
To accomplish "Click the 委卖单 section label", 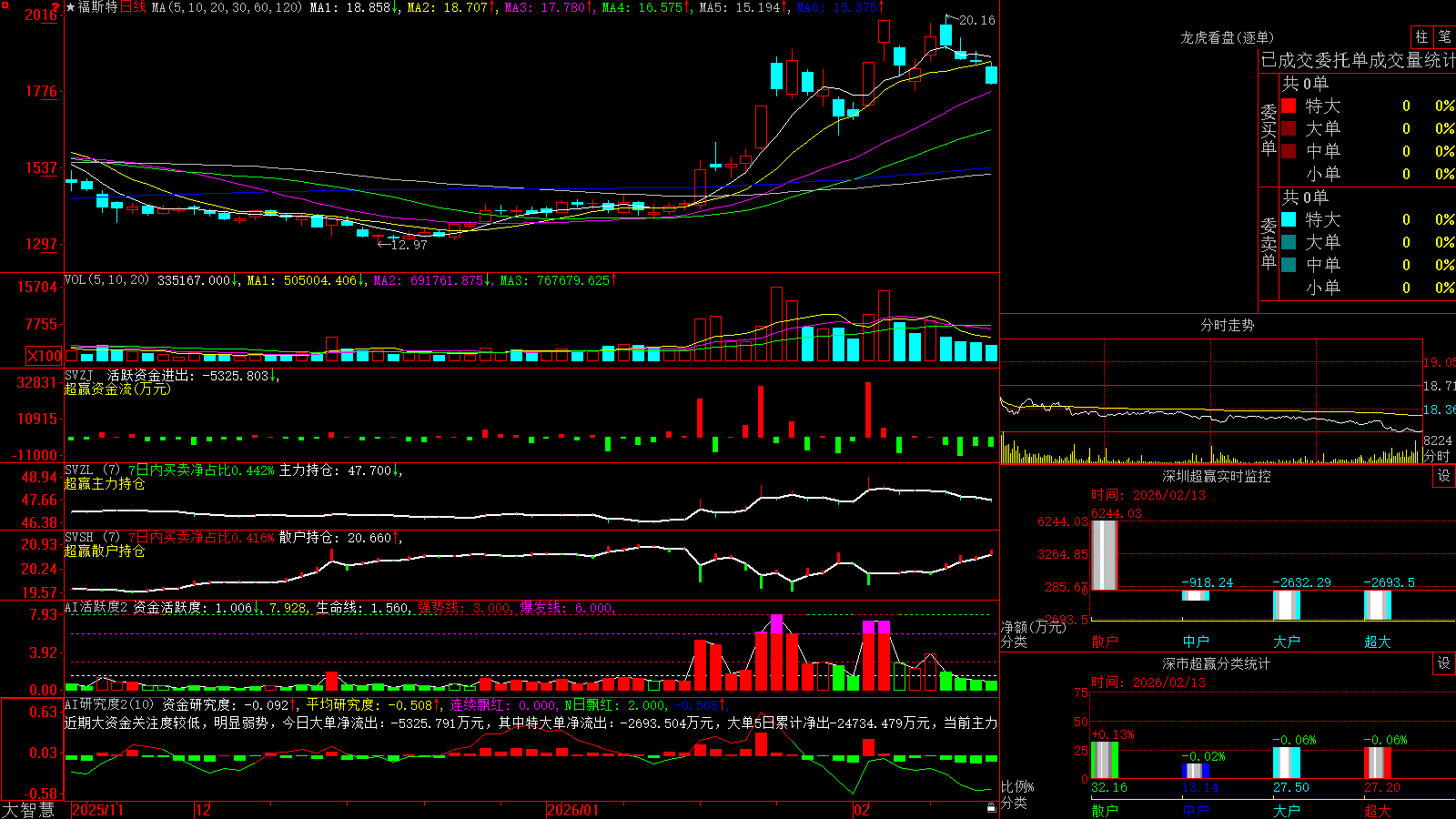I will 1269,243.
